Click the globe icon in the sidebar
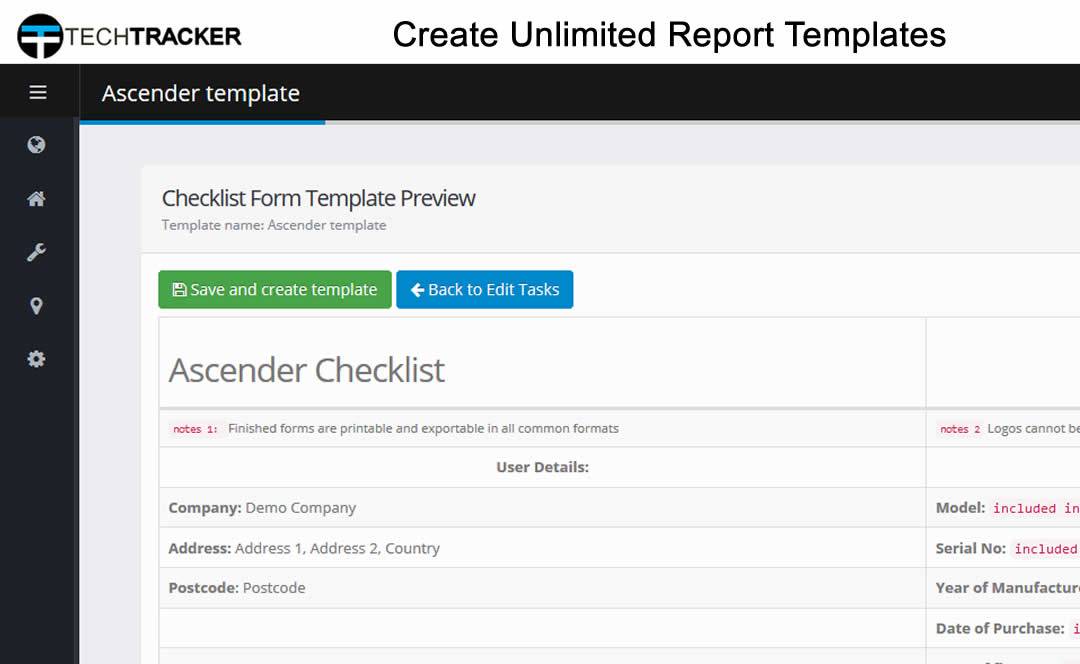 coord(37,145)
